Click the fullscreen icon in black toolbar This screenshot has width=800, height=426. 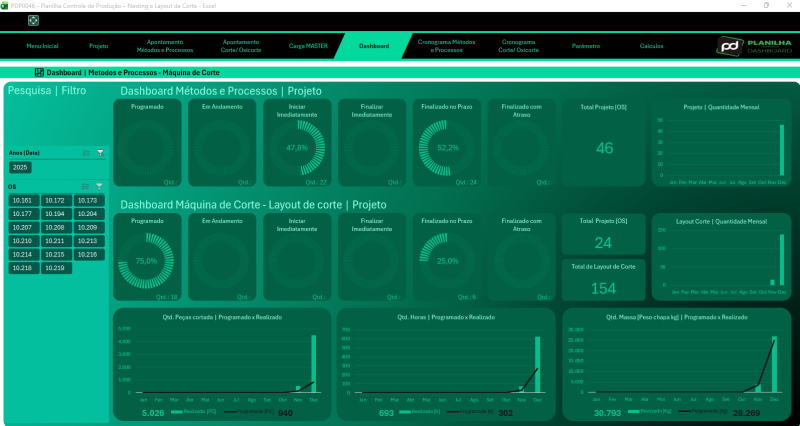click(x=33, y=20)
